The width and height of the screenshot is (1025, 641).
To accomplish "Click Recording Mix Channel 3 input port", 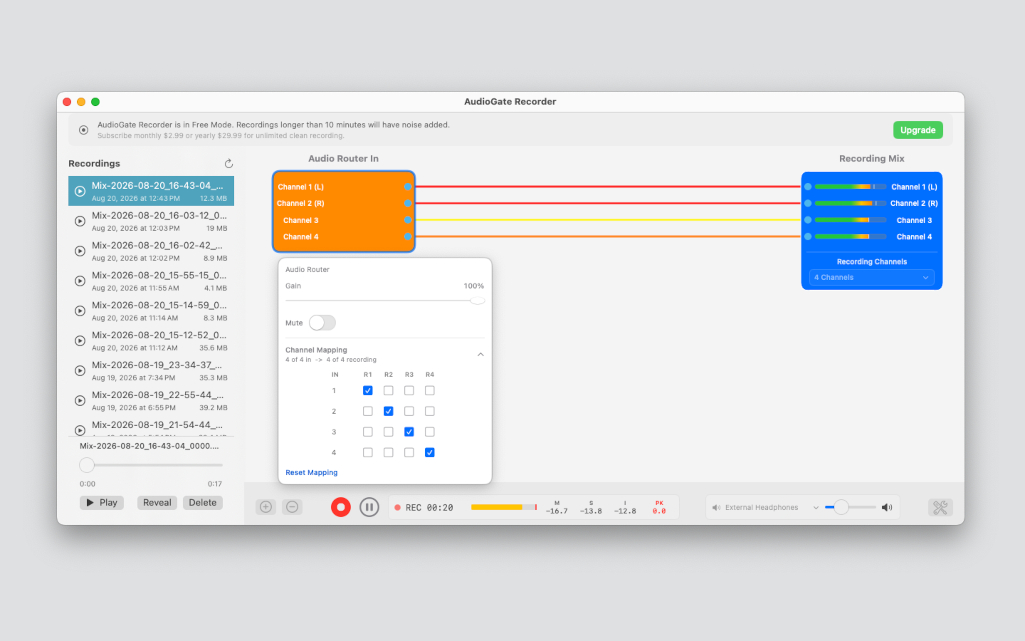I will (808, 220).
